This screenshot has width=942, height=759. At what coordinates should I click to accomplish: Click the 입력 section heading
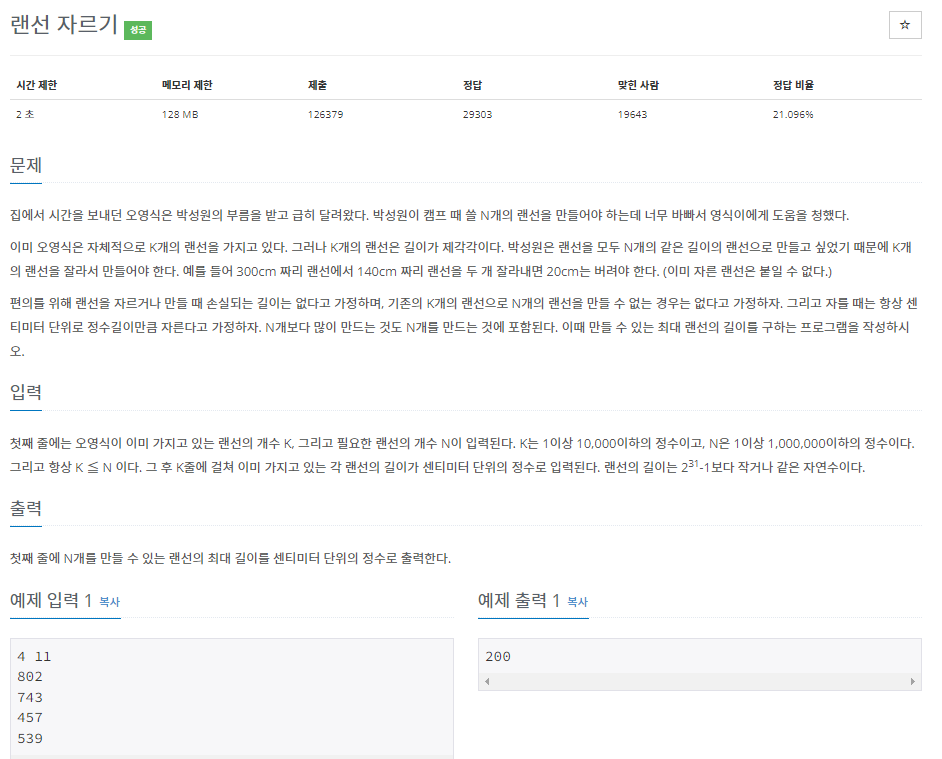(x=26, y=392)
